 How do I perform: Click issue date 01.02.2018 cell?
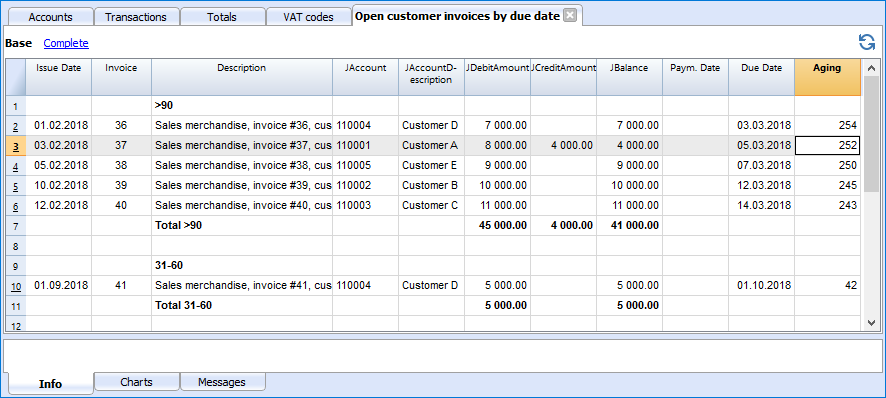59,126
